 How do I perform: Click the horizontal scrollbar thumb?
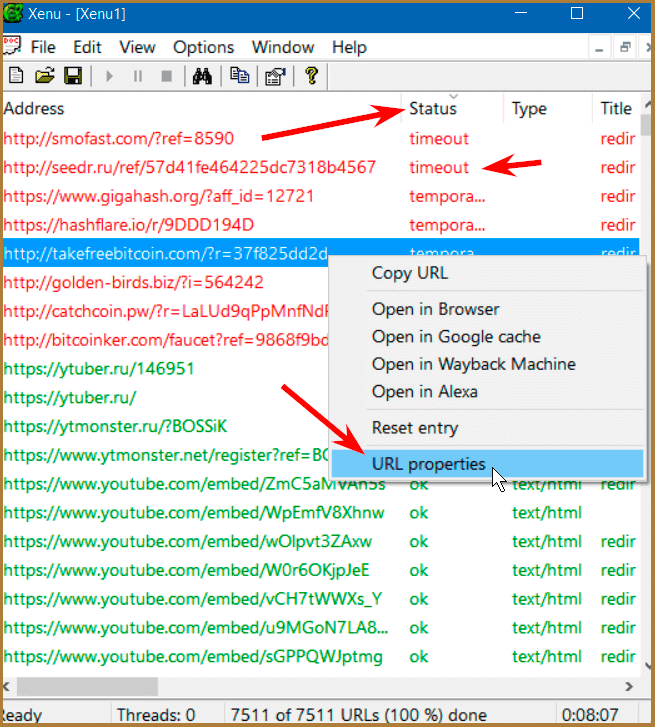pyautogui.click(x=88, y=686)
